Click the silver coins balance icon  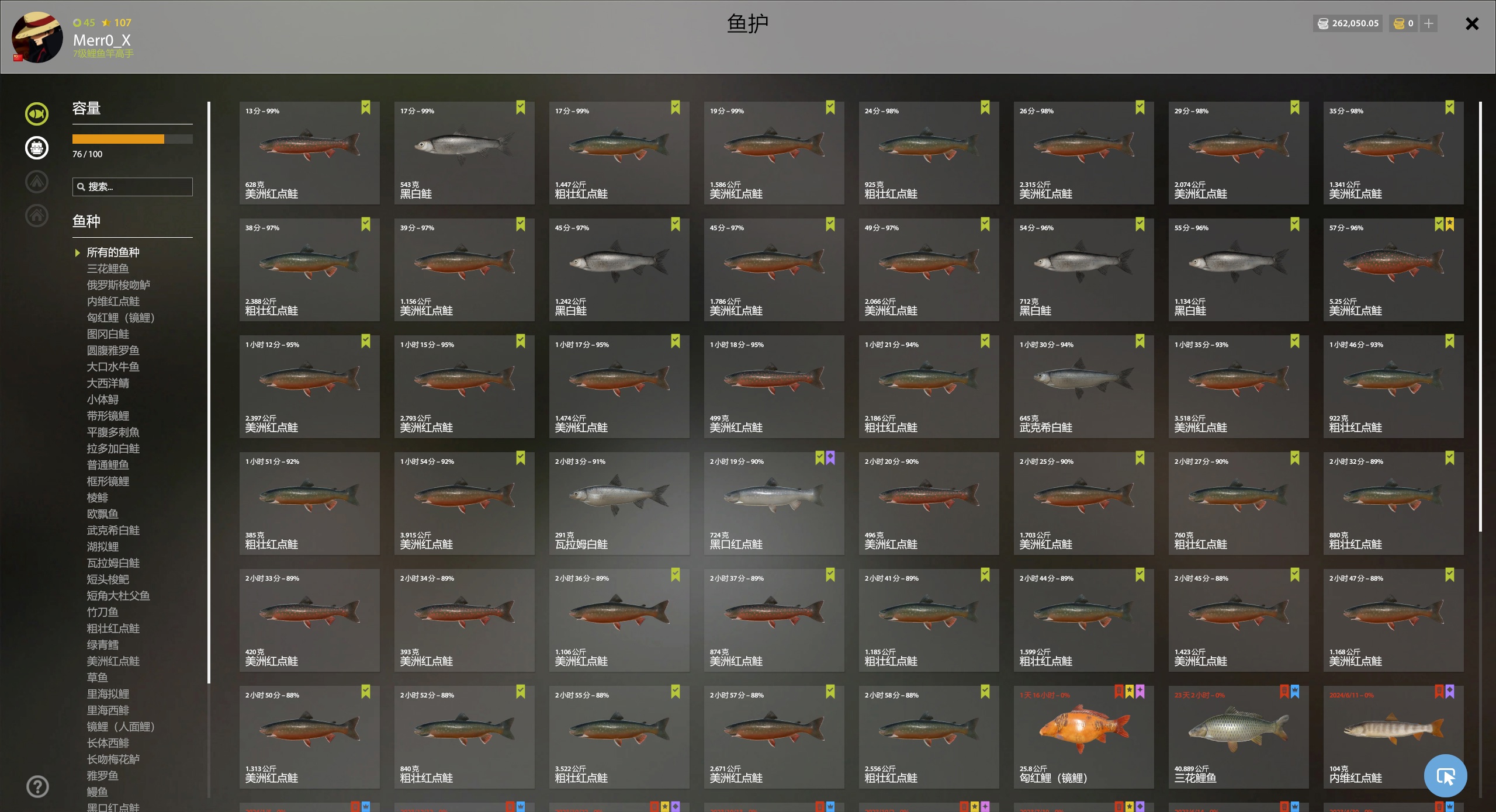pos(1323,23)
